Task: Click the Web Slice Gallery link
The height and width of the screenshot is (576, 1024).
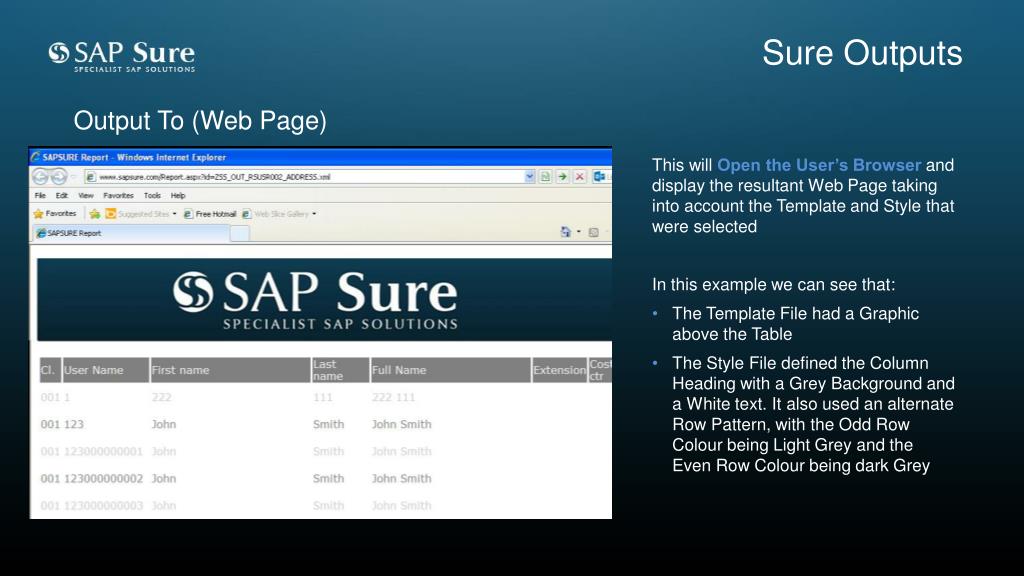Action: click(x=276, y=214)
